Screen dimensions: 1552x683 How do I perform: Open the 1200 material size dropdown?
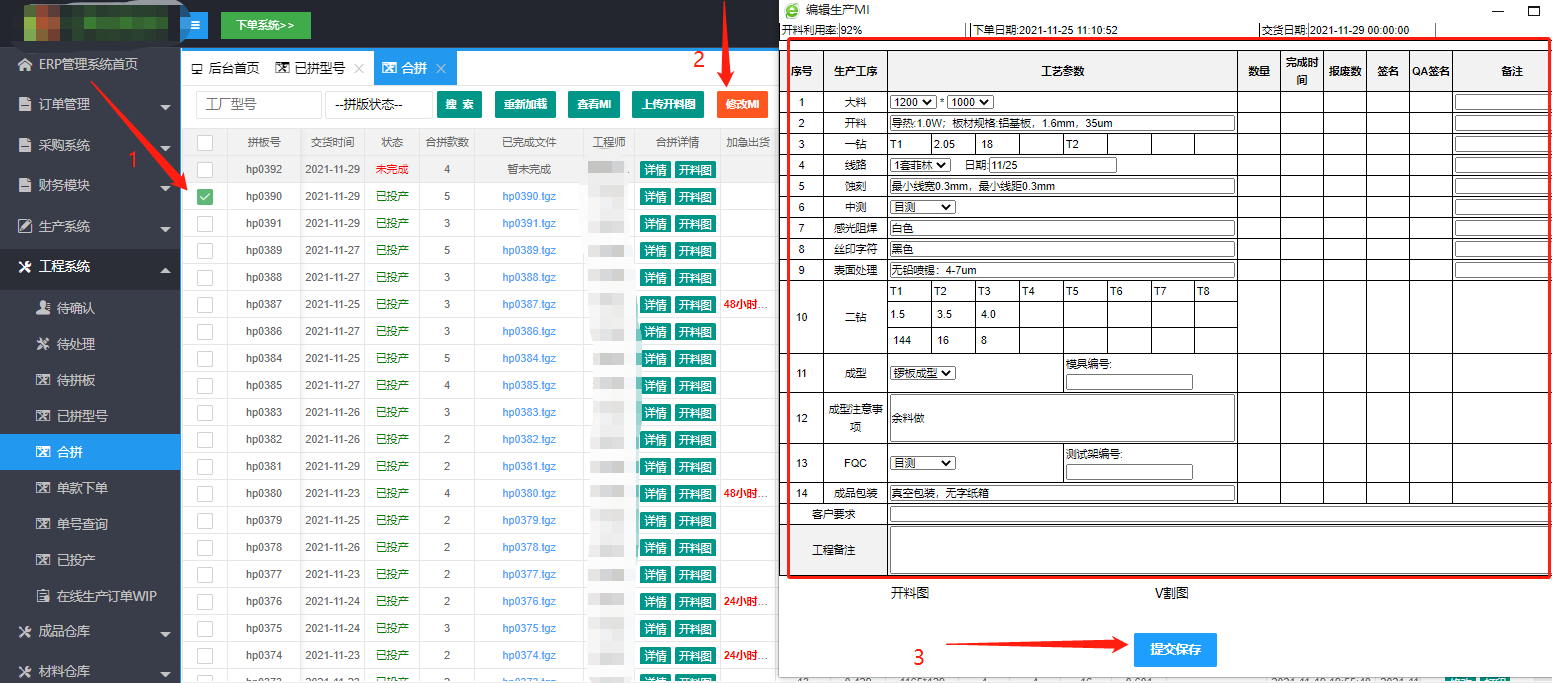913,102
